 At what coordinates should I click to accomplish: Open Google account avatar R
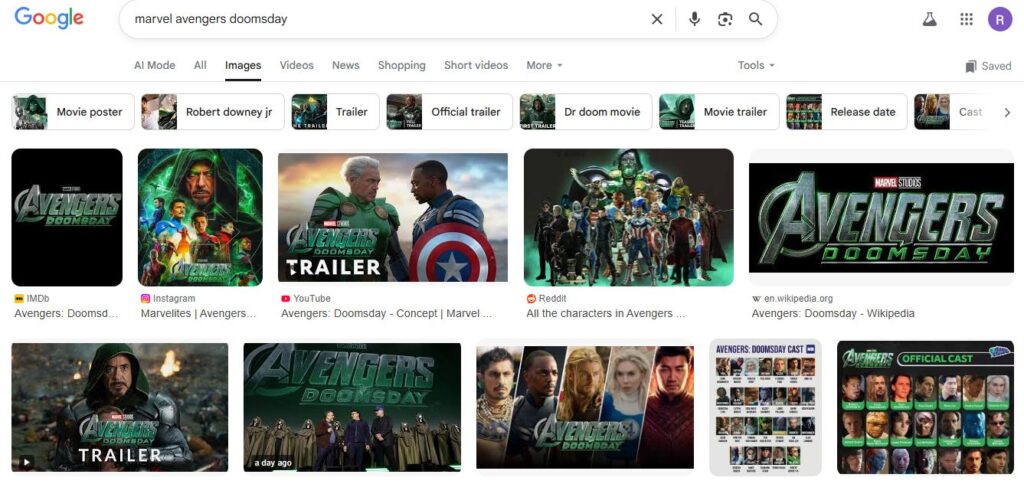1000,19
